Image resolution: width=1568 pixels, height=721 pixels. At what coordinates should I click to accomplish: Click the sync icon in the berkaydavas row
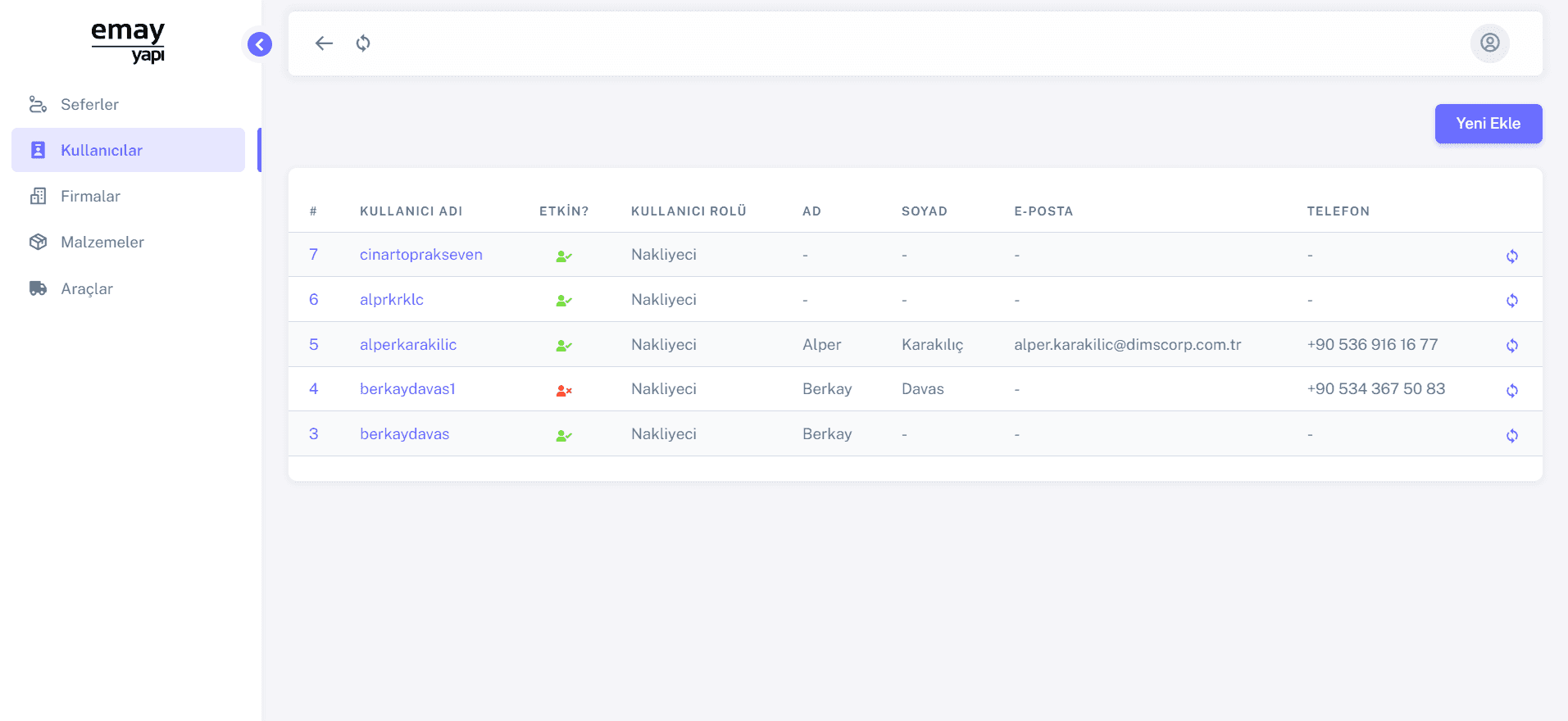tap(1511, 436)
